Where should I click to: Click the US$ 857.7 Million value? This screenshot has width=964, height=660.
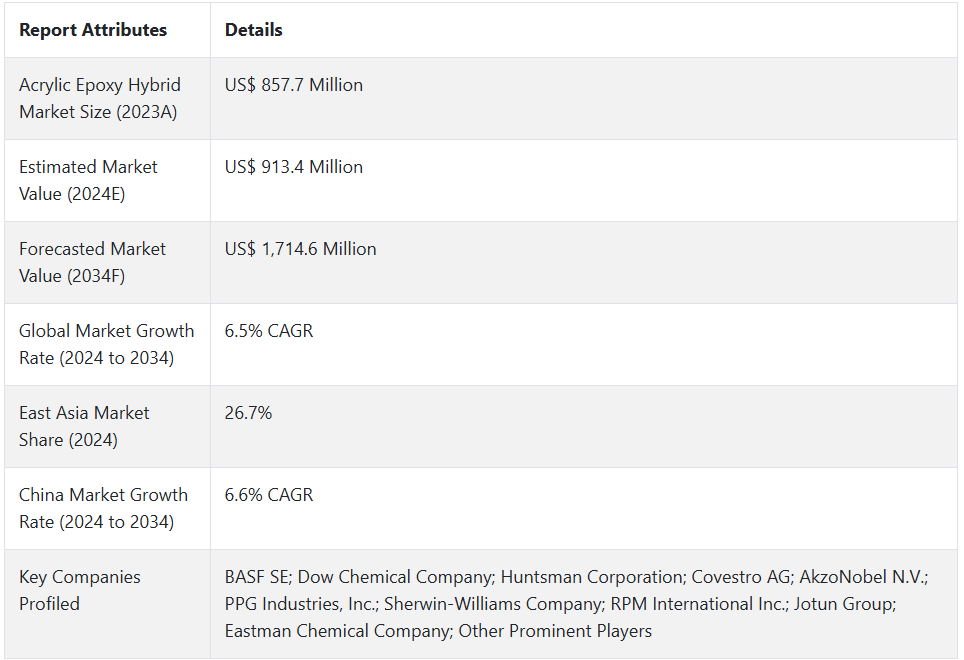point(294,85)
